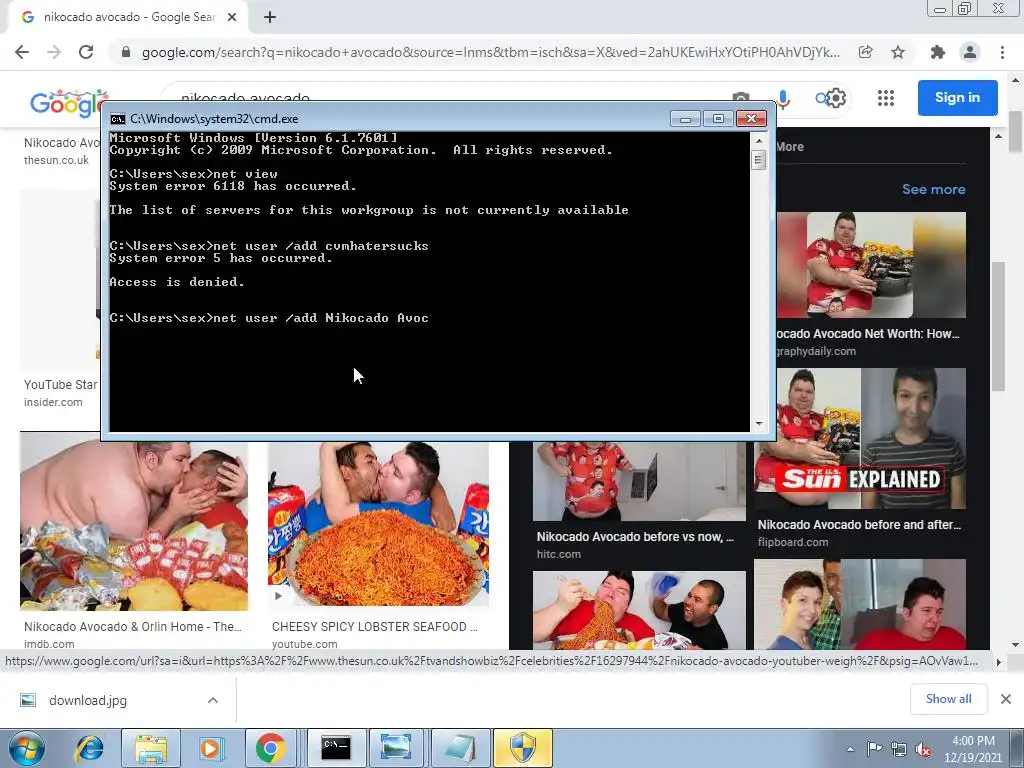1024x768 pixels.
Task: Click the status bar scroll right arrow
Action: (998, 662)
